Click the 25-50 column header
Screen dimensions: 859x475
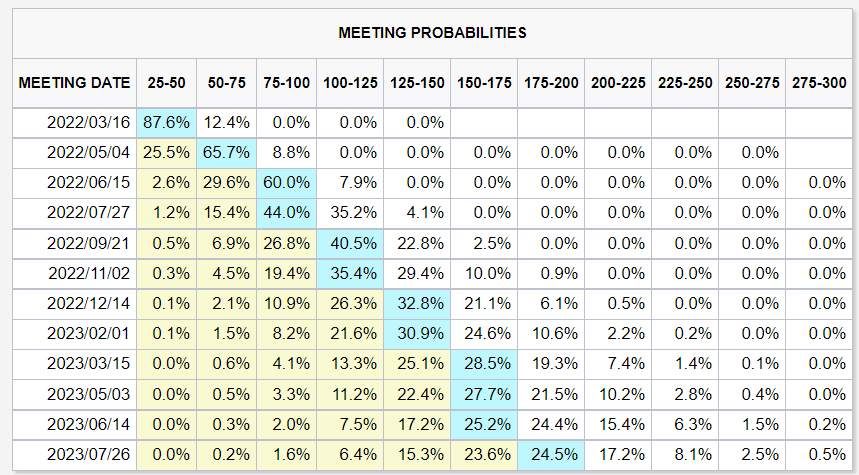(167, 82)
